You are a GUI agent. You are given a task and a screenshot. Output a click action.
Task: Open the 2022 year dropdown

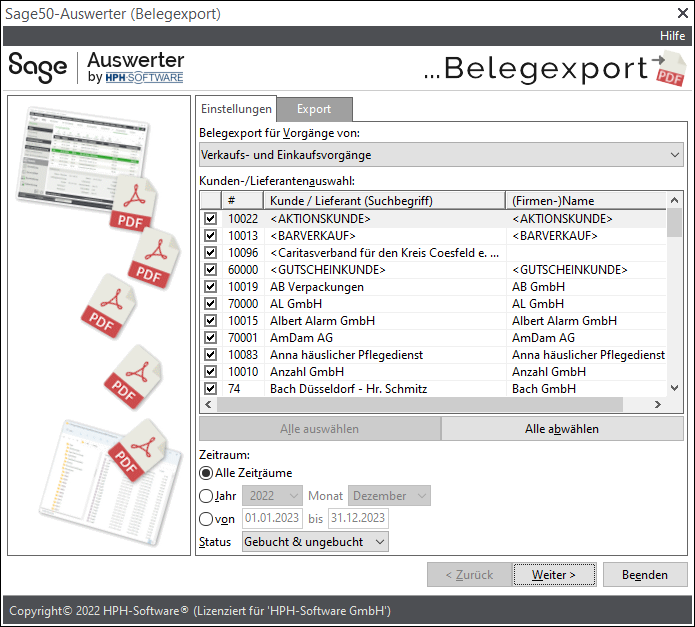(272, 495)
